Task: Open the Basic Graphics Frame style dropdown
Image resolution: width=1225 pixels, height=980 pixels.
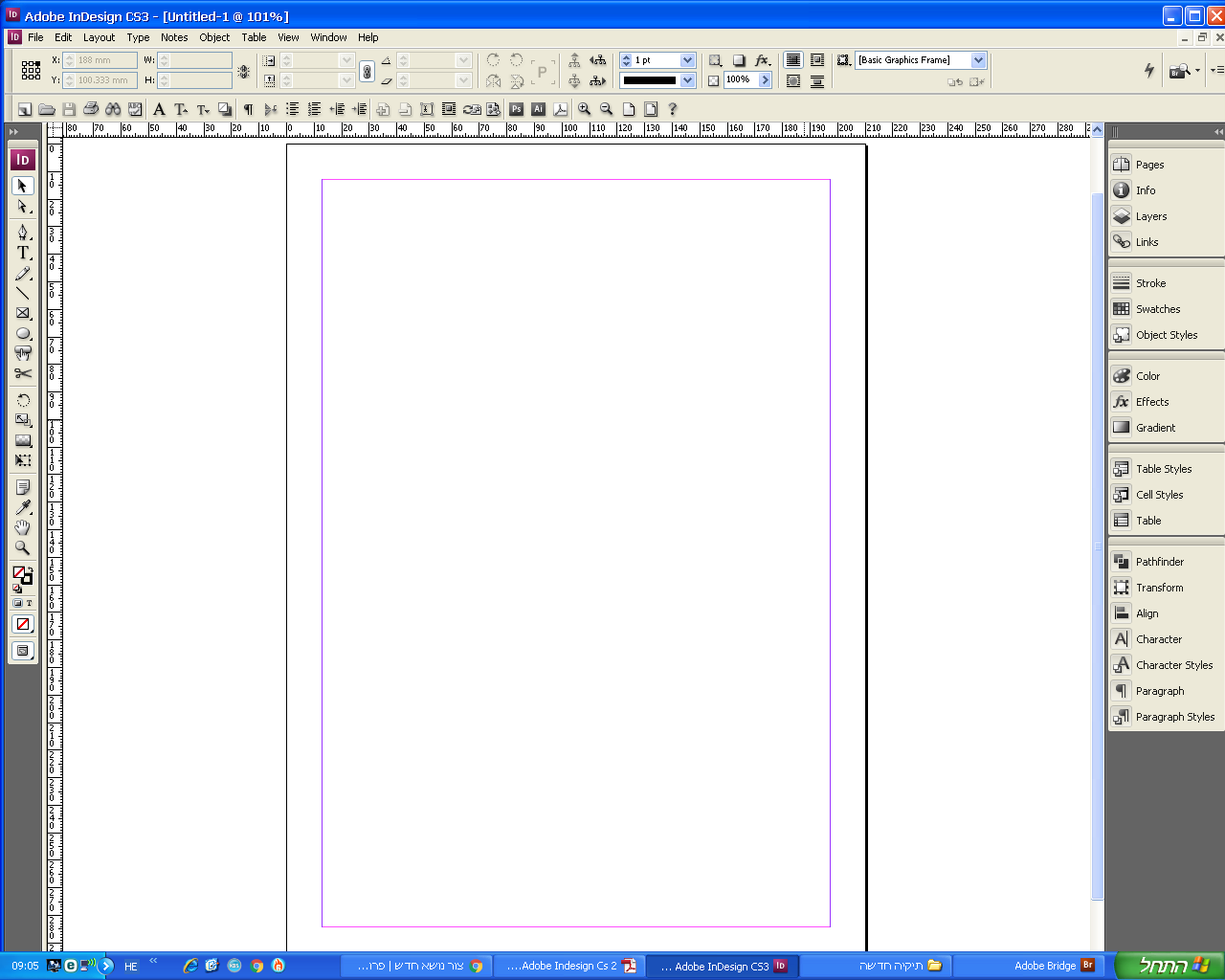Action: tap(978, 60)
